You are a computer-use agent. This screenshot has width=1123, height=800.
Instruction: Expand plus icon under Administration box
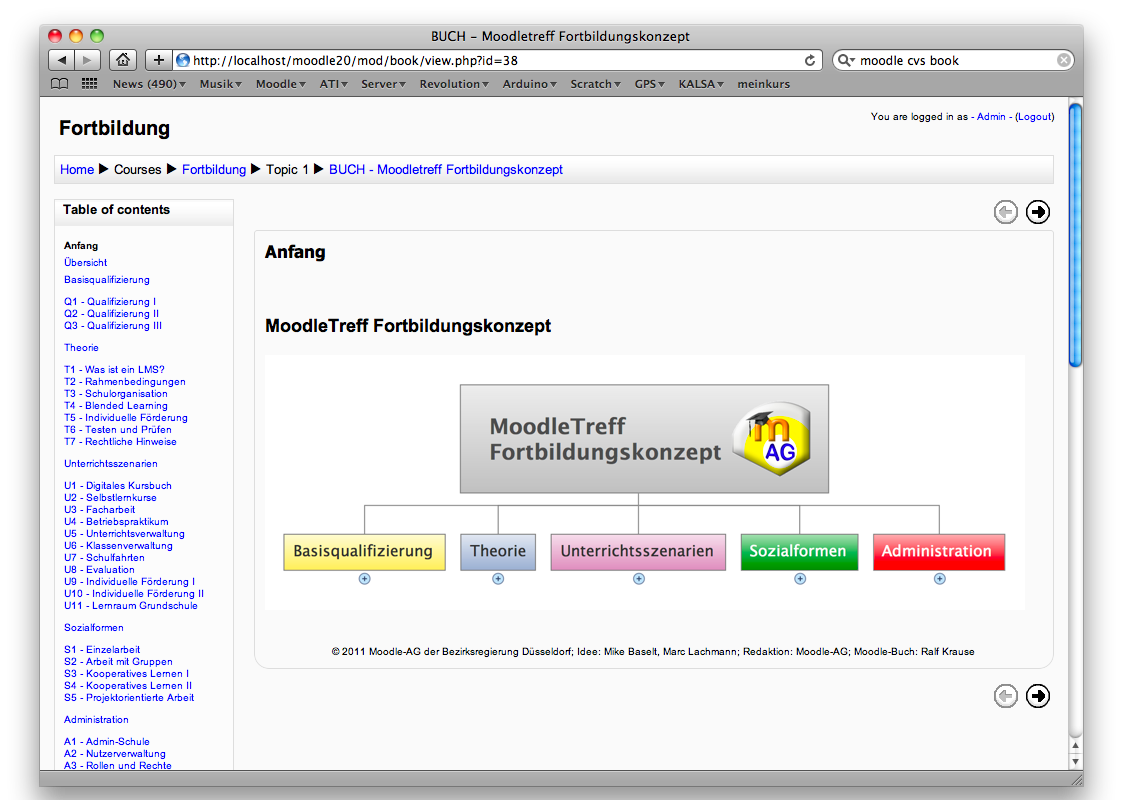click(x=940, y=579)
